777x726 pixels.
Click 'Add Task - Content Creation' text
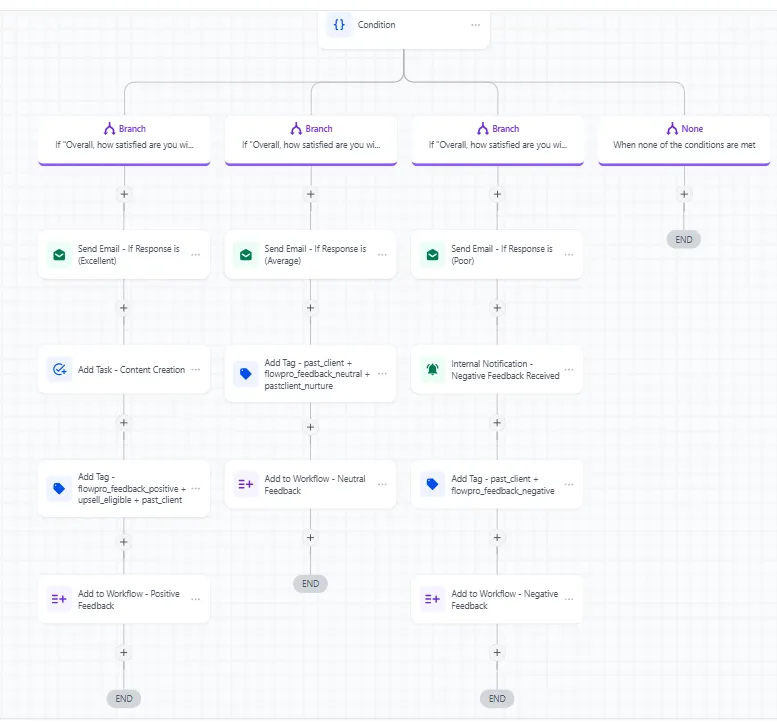tap(131, 370)
